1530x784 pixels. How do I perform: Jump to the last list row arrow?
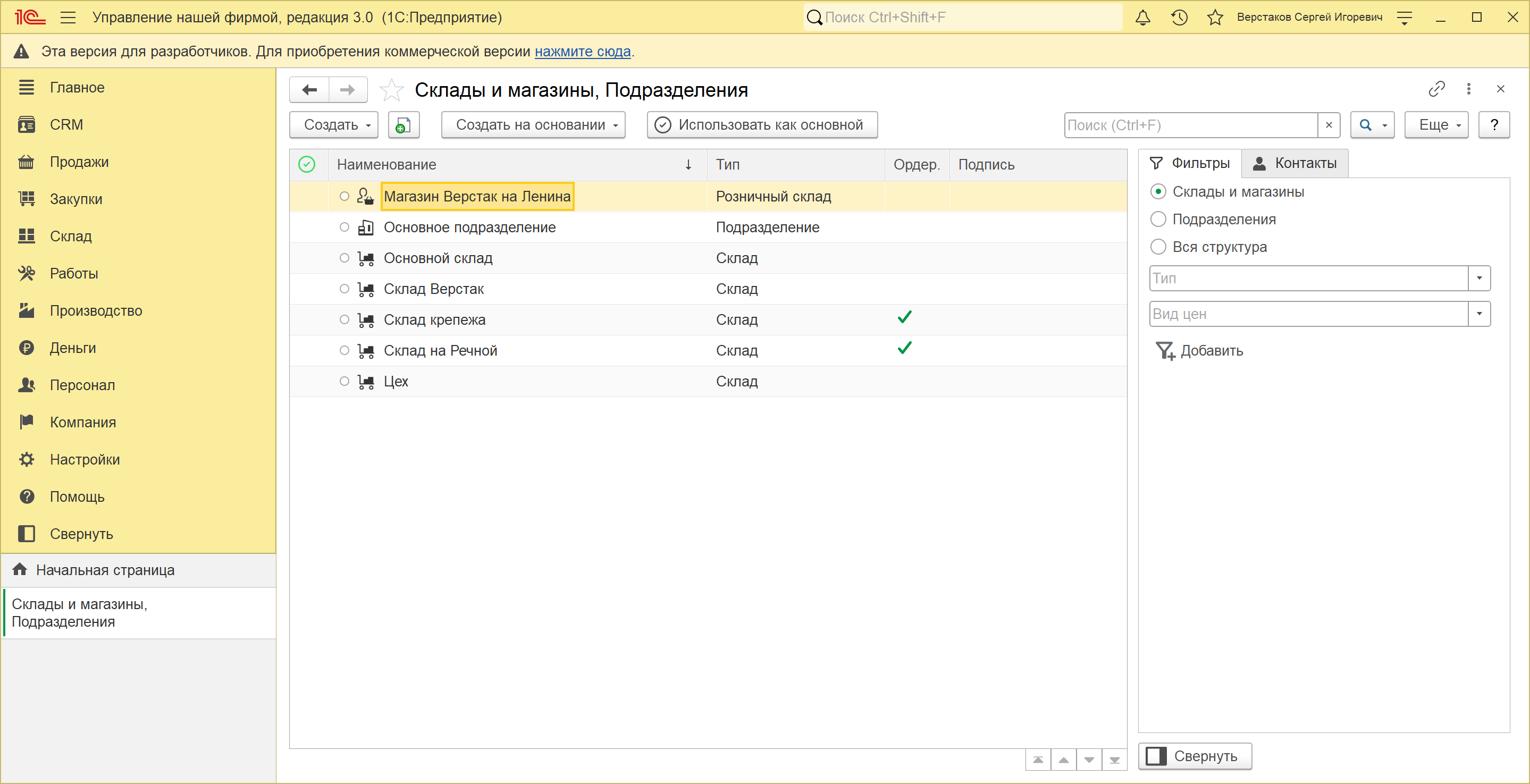point(1114,760)
